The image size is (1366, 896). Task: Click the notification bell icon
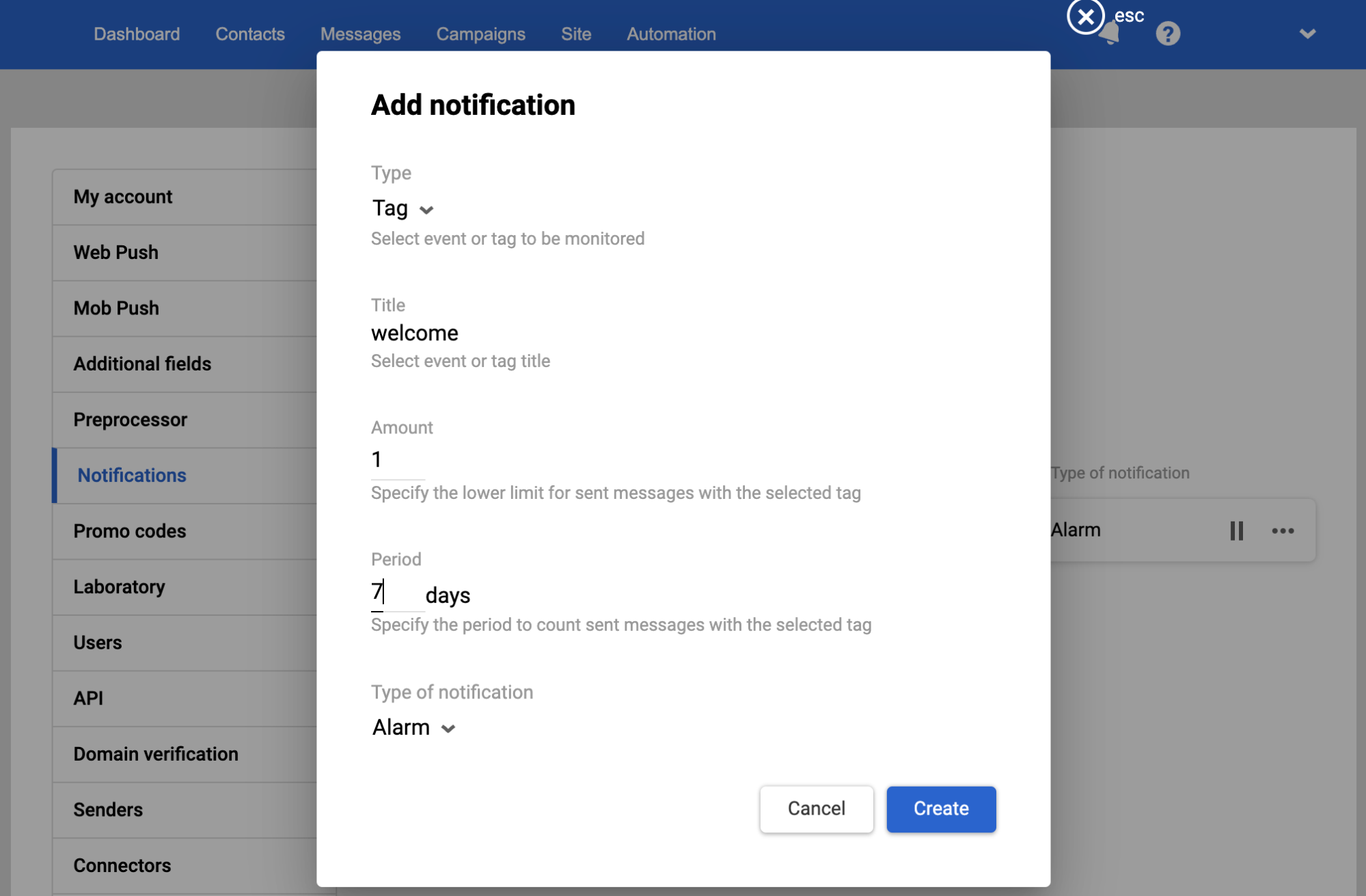click(x=1112, y=36)
